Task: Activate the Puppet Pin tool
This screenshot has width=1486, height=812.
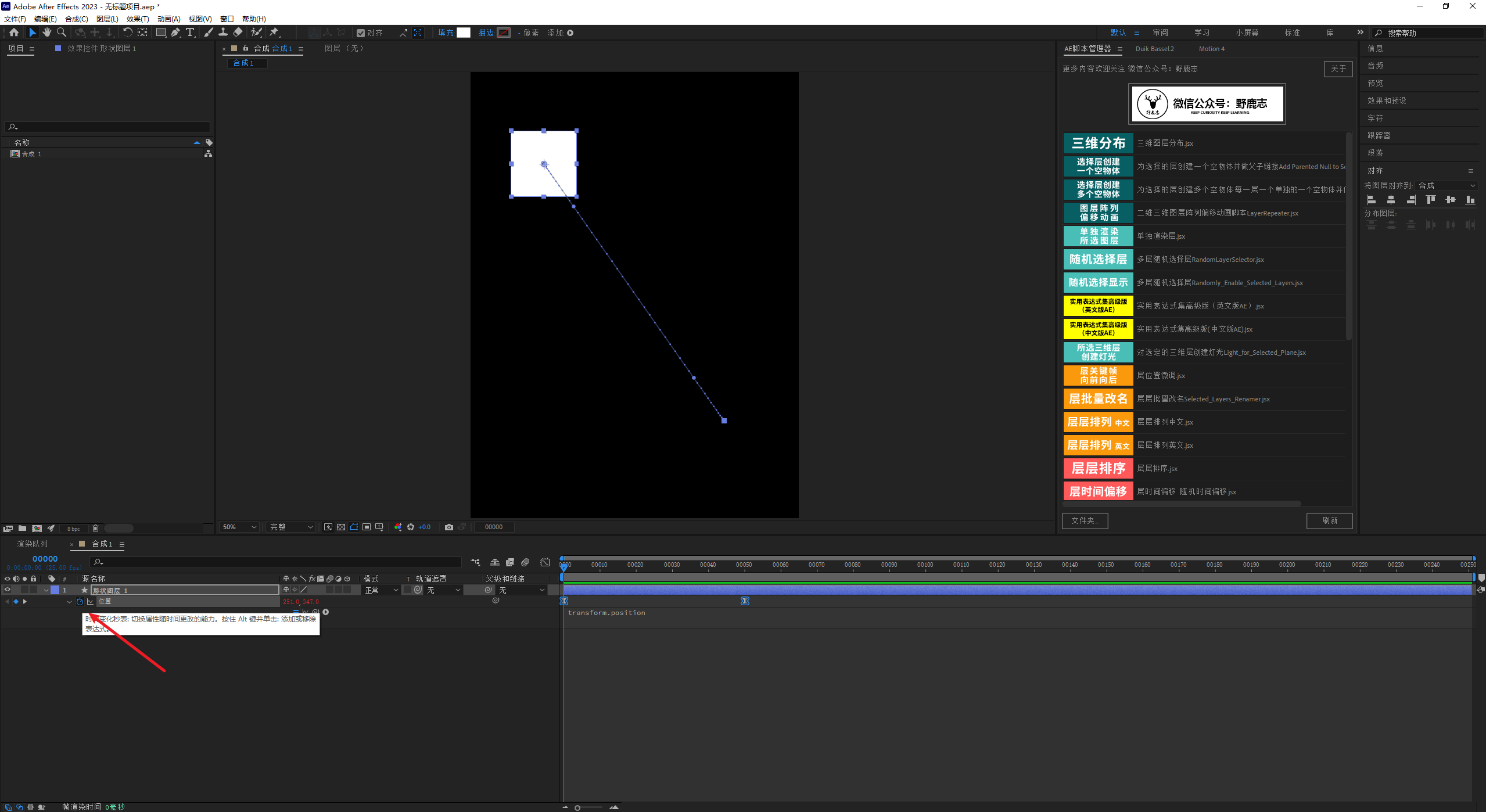Action: pos(274,33)
